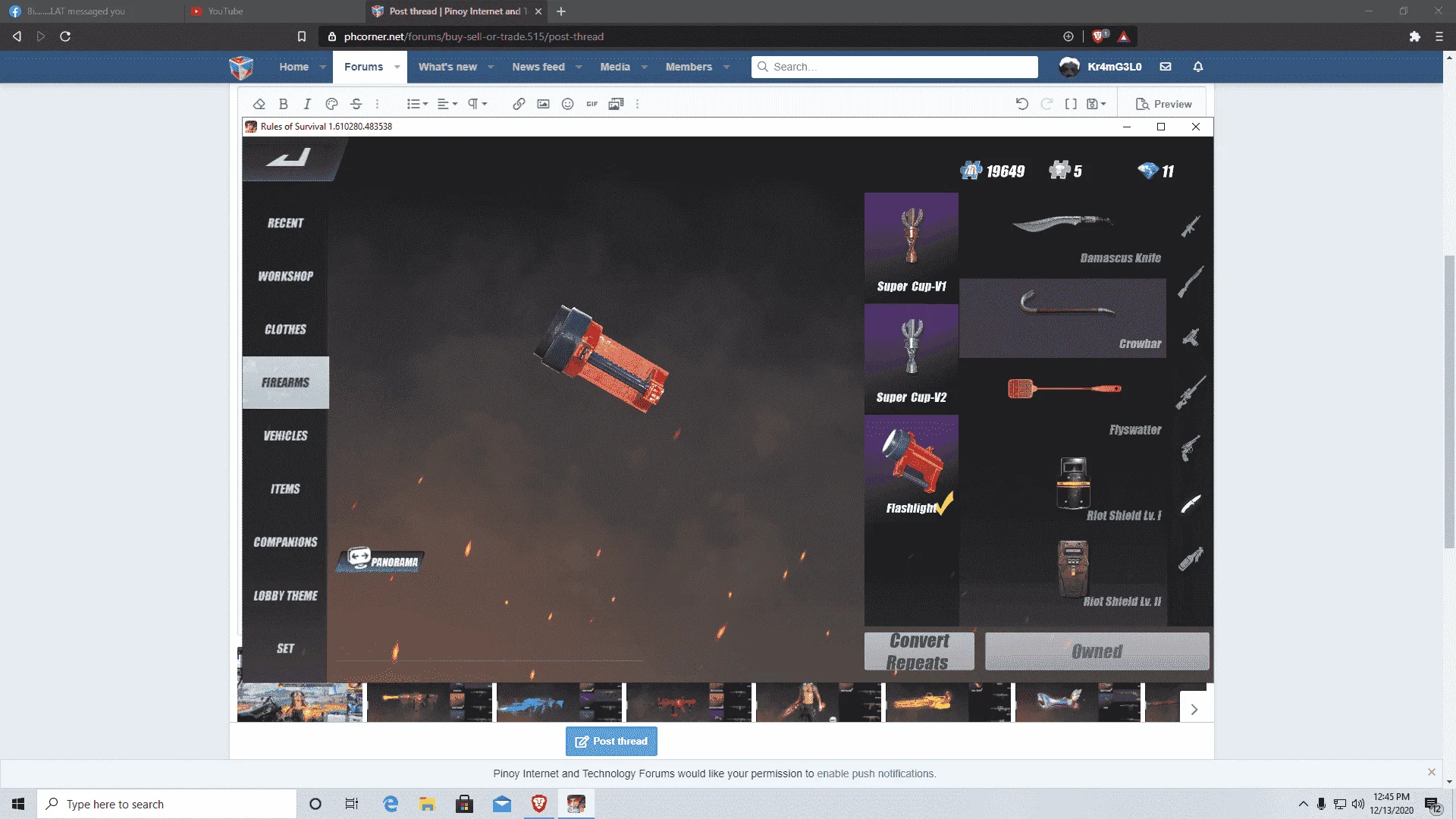Viewport: 1456px width, 819px height.
Task: Expand the What's new menu arrow
Action: [491, 67]
